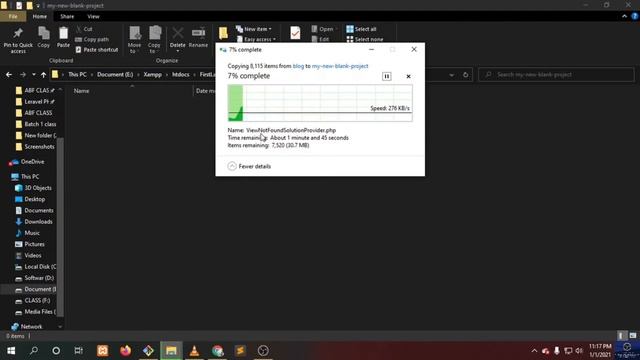
Task: Switch to the Home ribbon tab
Action: click(x=40, y=16)
